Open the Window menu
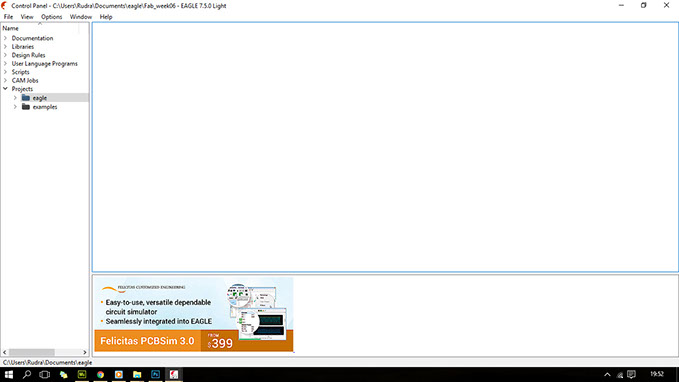The height and width of the screenshot is (382, 679). coord(81,17)
